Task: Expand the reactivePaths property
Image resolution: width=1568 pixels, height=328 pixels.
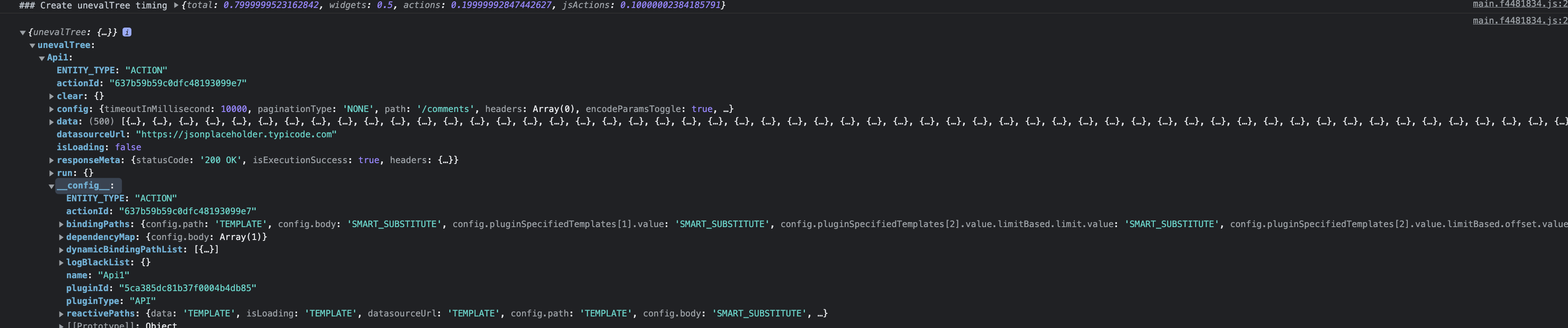Action: (x=61, y=314)
